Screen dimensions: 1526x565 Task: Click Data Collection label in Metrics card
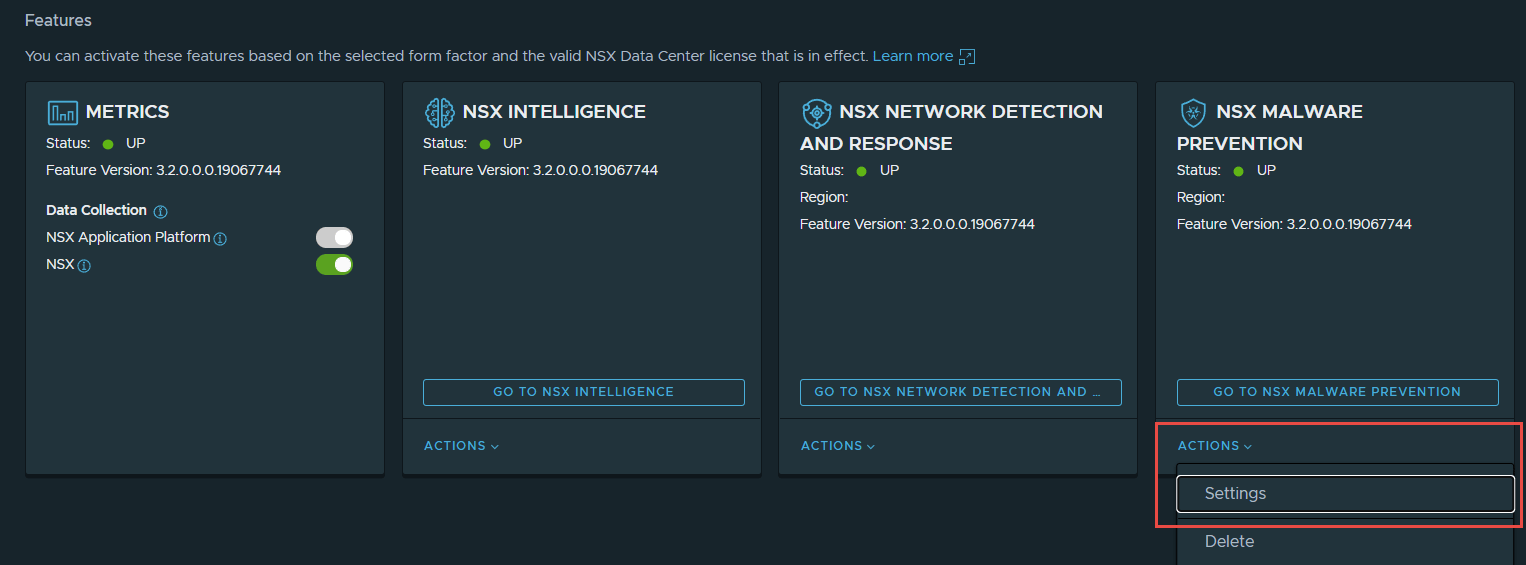[96, 210]
